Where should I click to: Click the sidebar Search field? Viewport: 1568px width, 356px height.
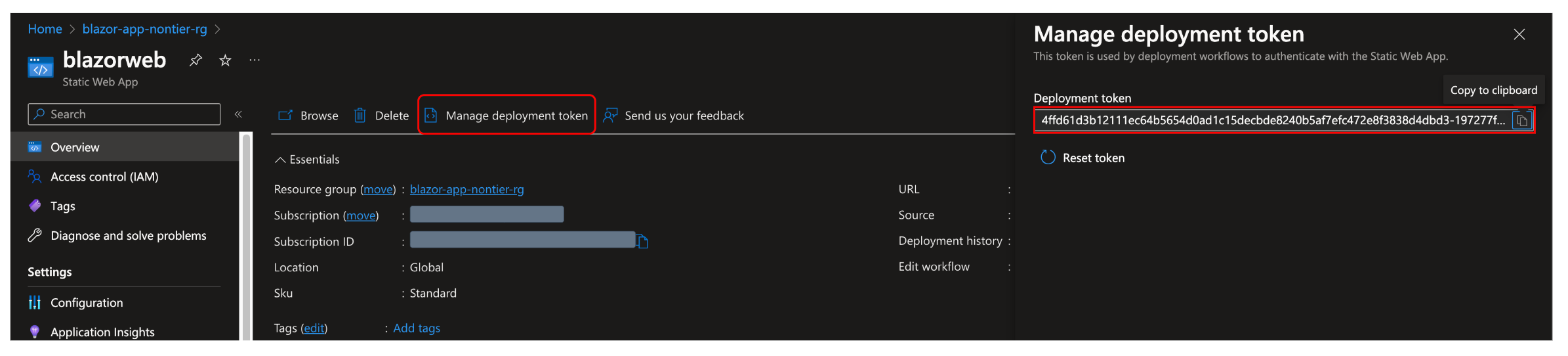pyautogui.click(x=124, y=114)
